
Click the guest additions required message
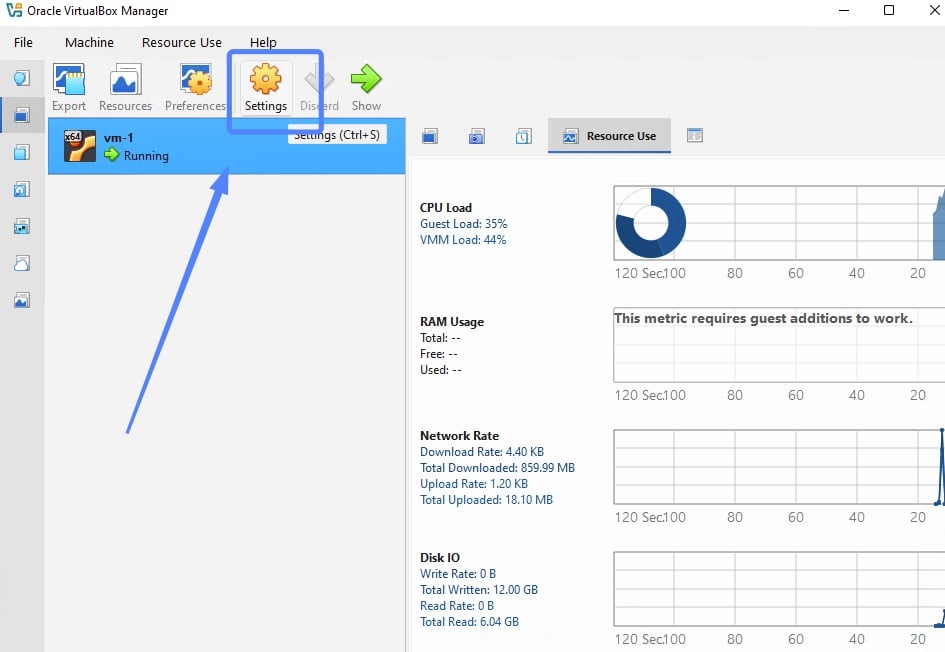[764, 318]
